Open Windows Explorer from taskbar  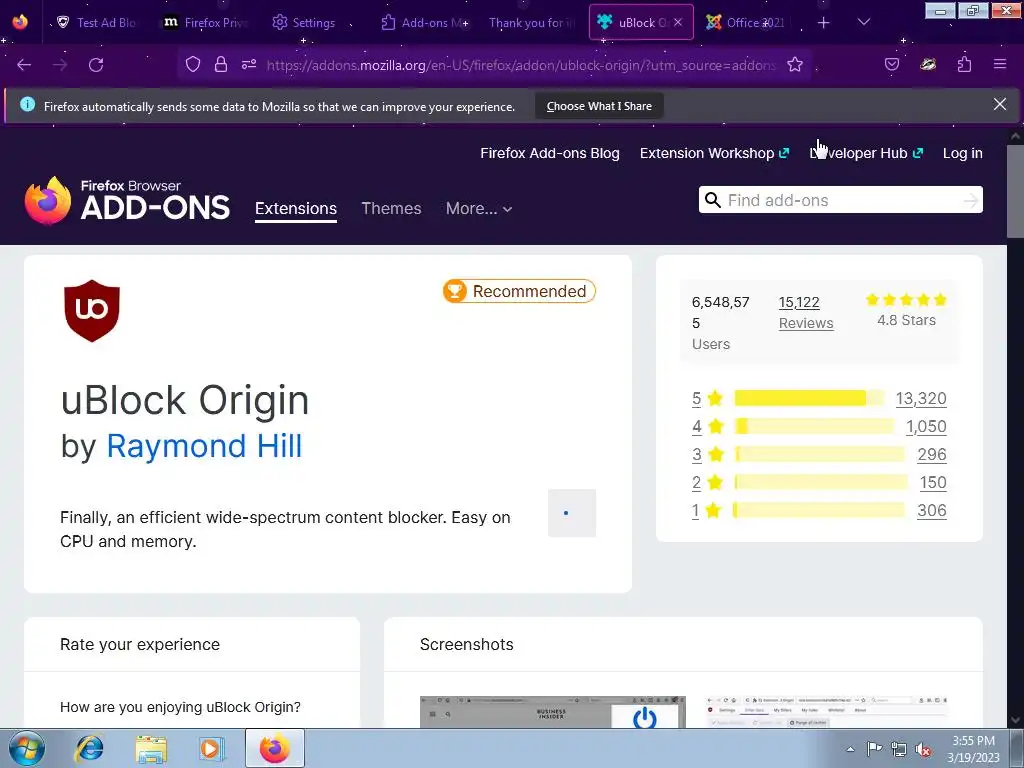click(x=151, y=748)
